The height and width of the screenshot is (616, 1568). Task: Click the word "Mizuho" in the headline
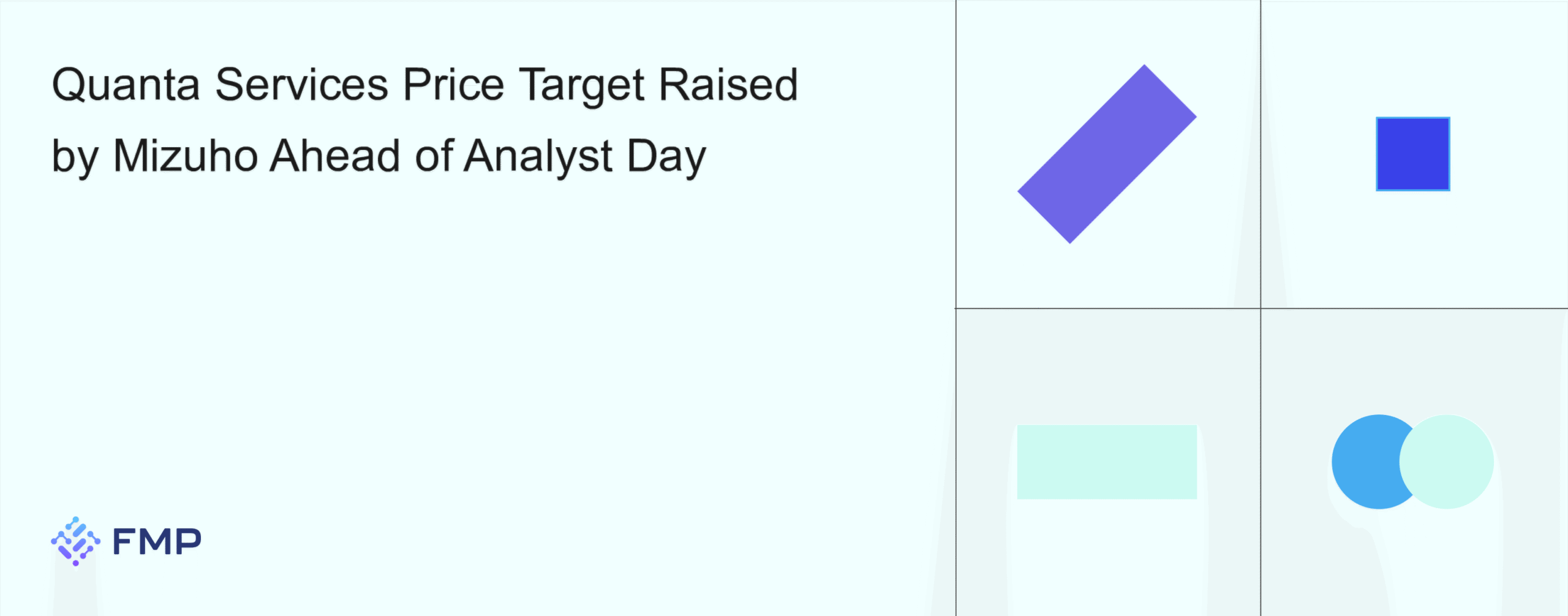point(186,156)
